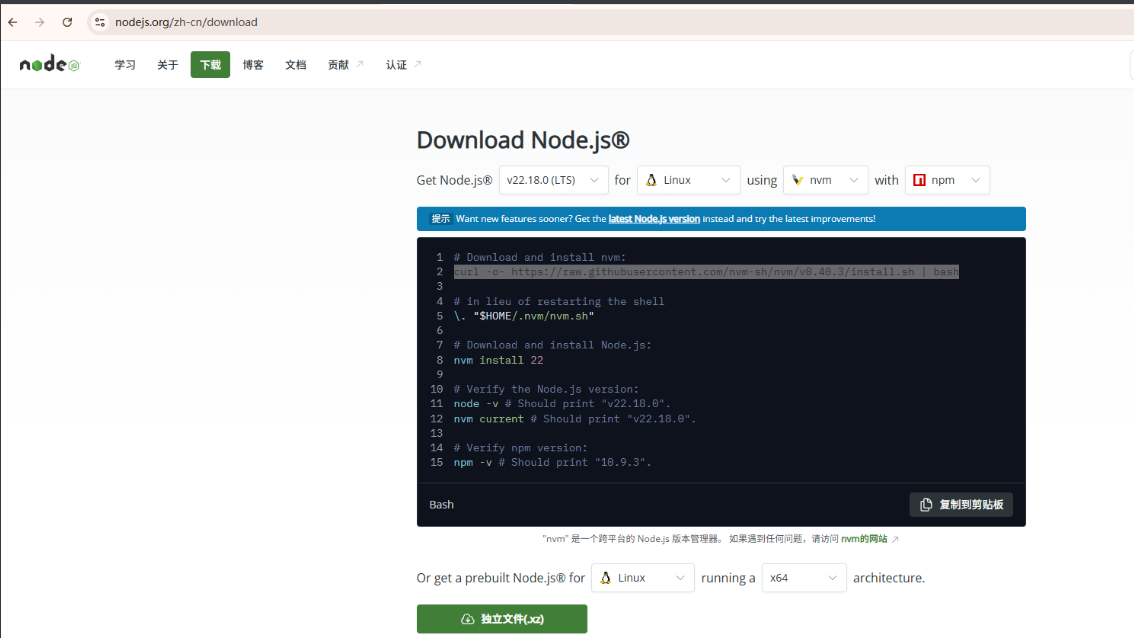The width and height of the screenshot is (1134, 638).
Task: Click the '# in lieu of restarting the shell' comment
Action: [559, 302]
